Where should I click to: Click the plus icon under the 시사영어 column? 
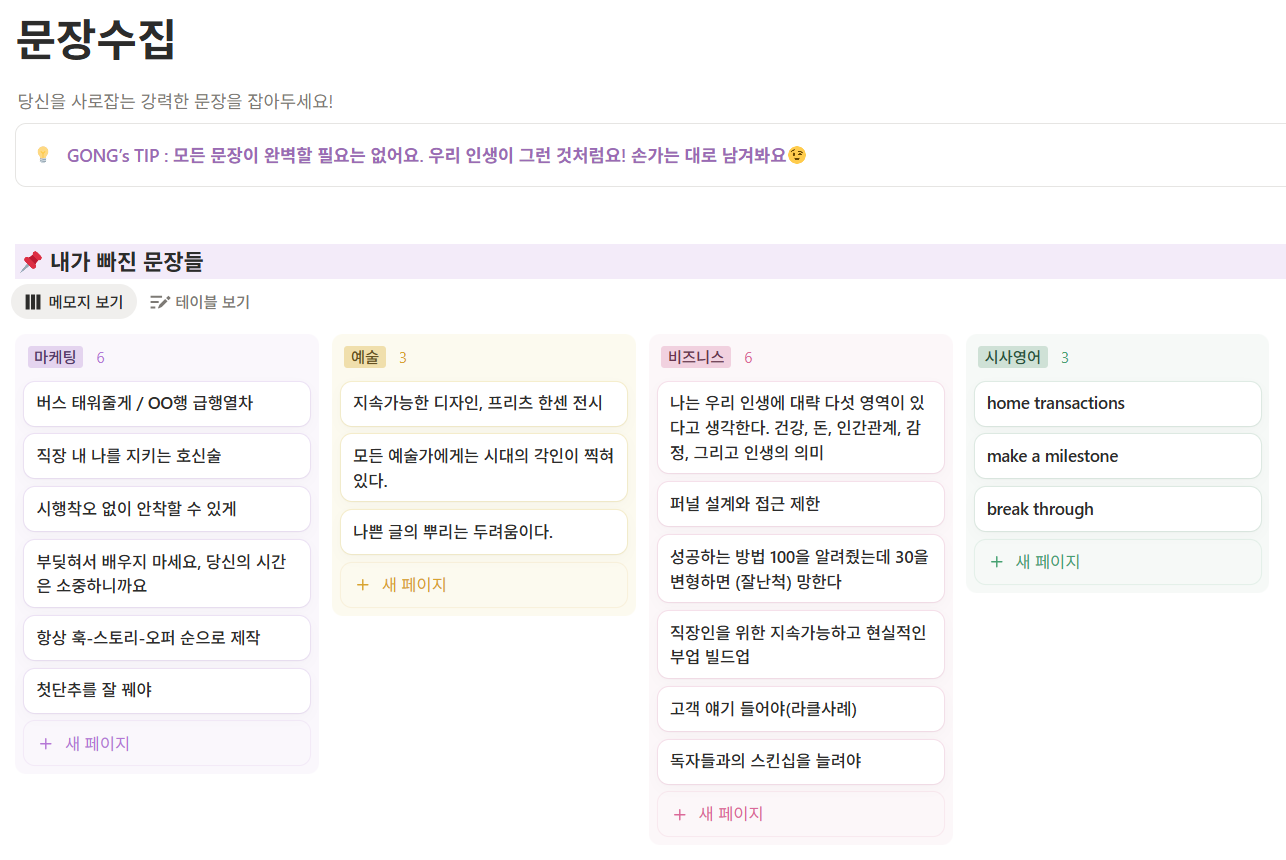[995, 561]
